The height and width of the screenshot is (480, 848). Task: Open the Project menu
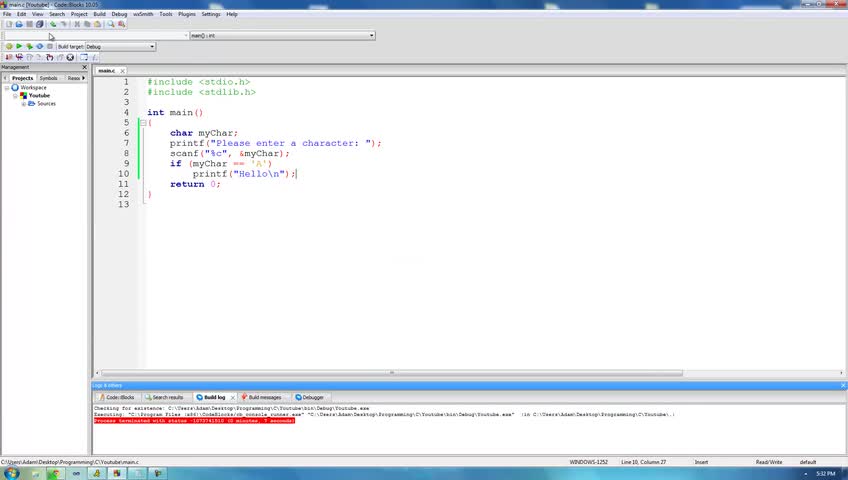coord(79,14)
